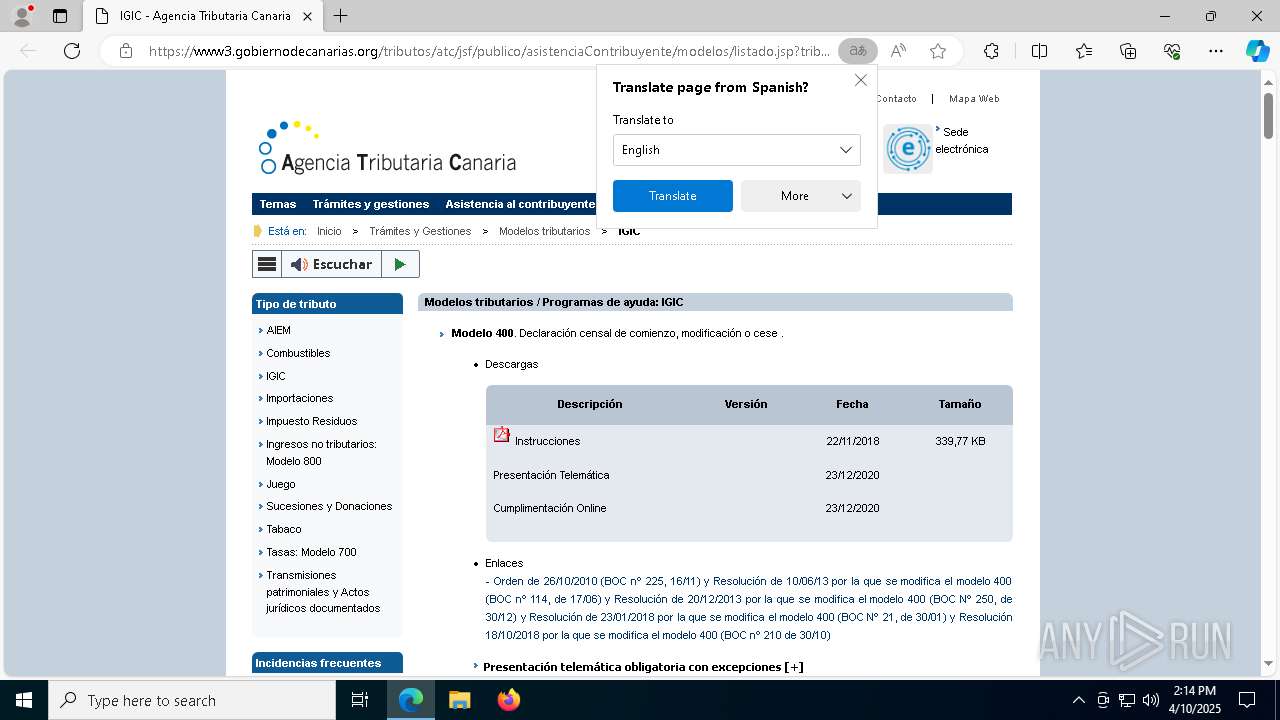Click the address bar URL
The width and height of the screenshot is (1280, 720).
click(489, 51)
